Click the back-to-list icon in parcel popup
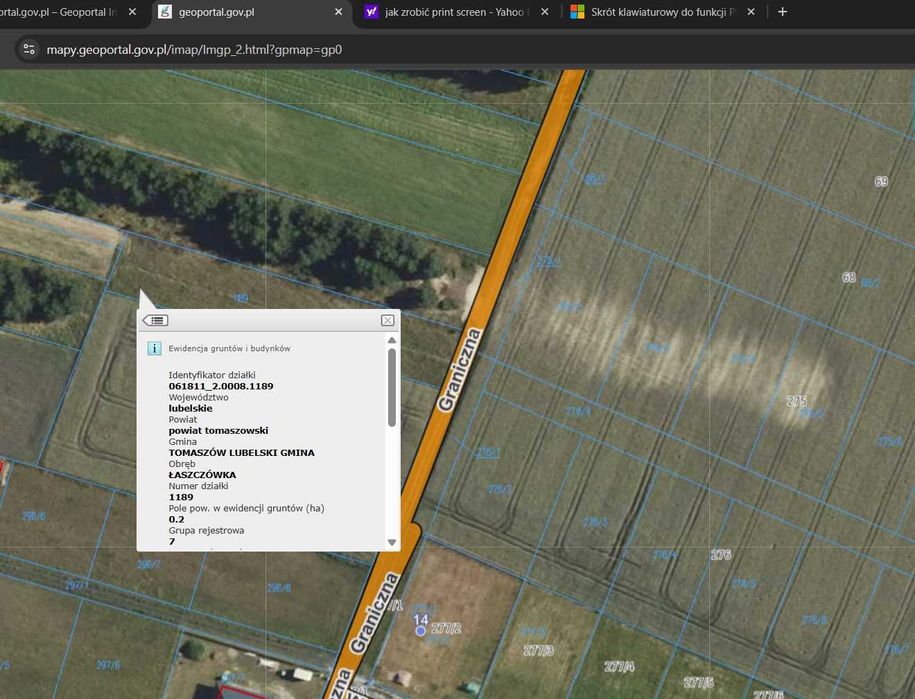The image size is (915, 699). (156, 320)
